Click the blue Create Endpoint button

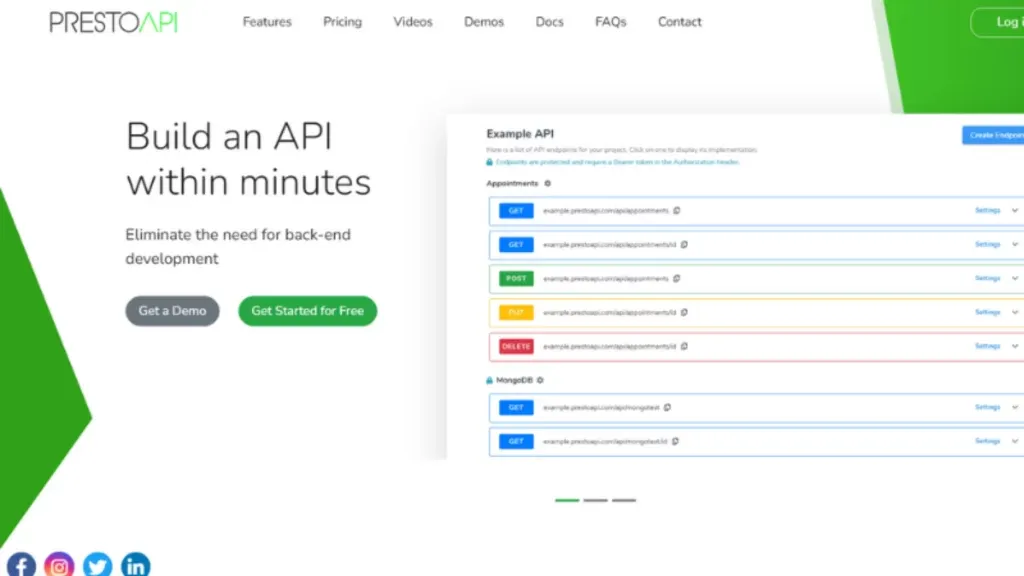click(x=993, y=135)
